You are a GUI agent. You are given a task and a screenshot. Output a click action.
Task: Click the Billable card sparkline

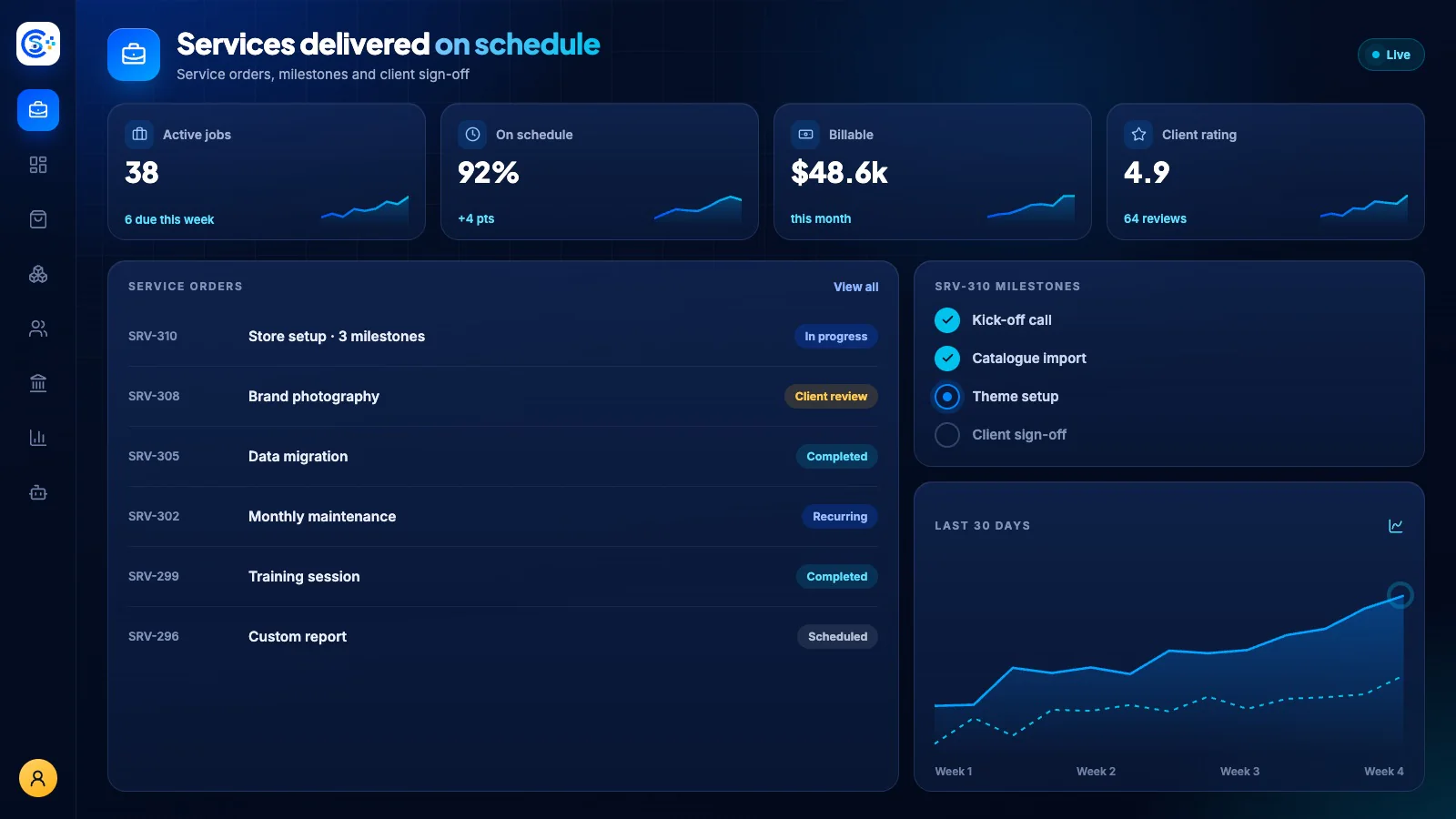coord(1031,208)
